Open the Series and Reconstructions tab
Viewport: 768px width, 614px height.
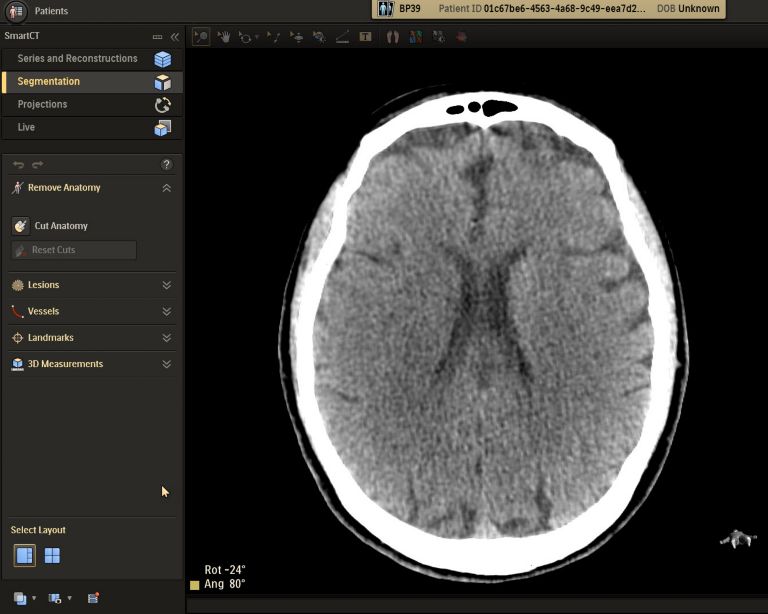click(x=92, y=59)
